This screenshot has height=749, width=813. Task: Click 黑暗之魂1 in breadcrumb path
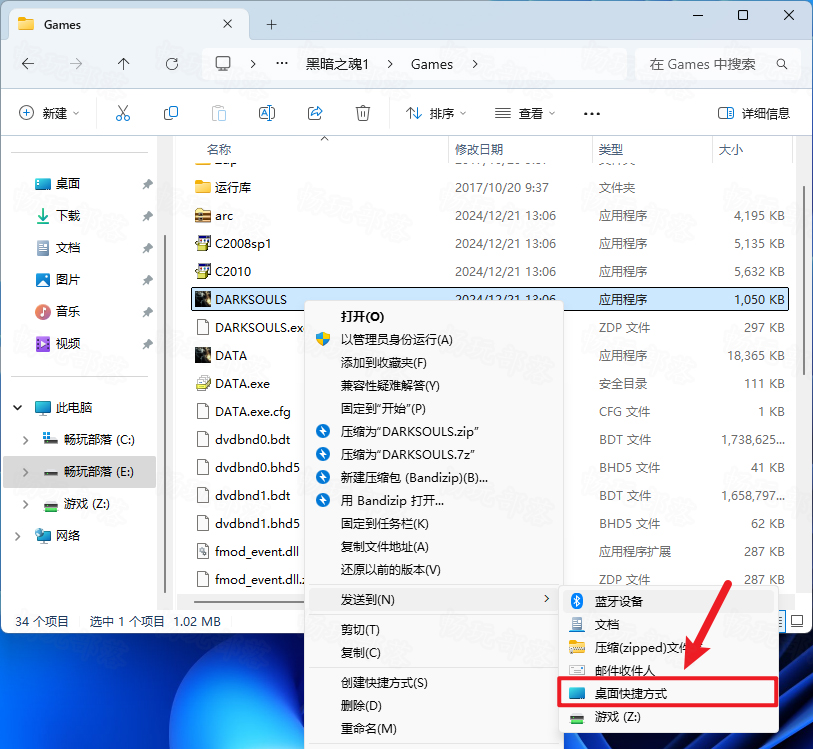pyautogui.click(x=337, y=64)
